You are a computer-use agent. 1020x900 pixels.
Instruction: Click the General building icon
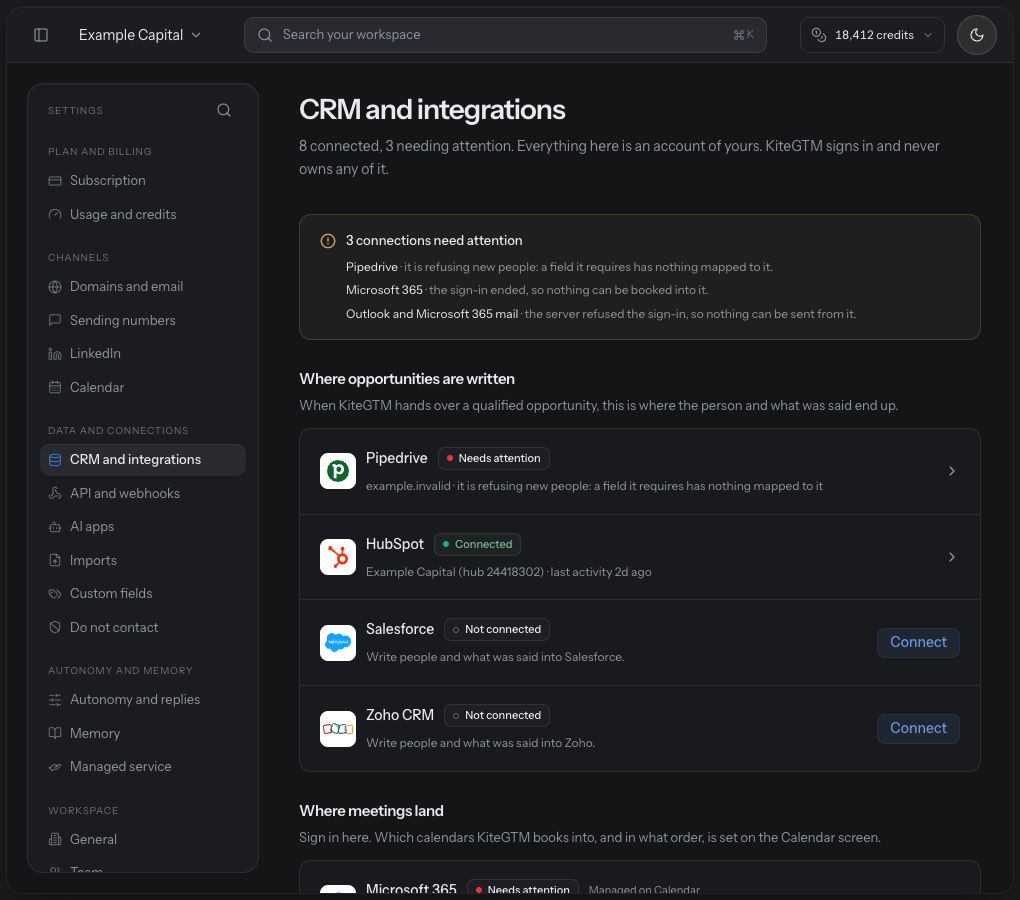[55, 840]
